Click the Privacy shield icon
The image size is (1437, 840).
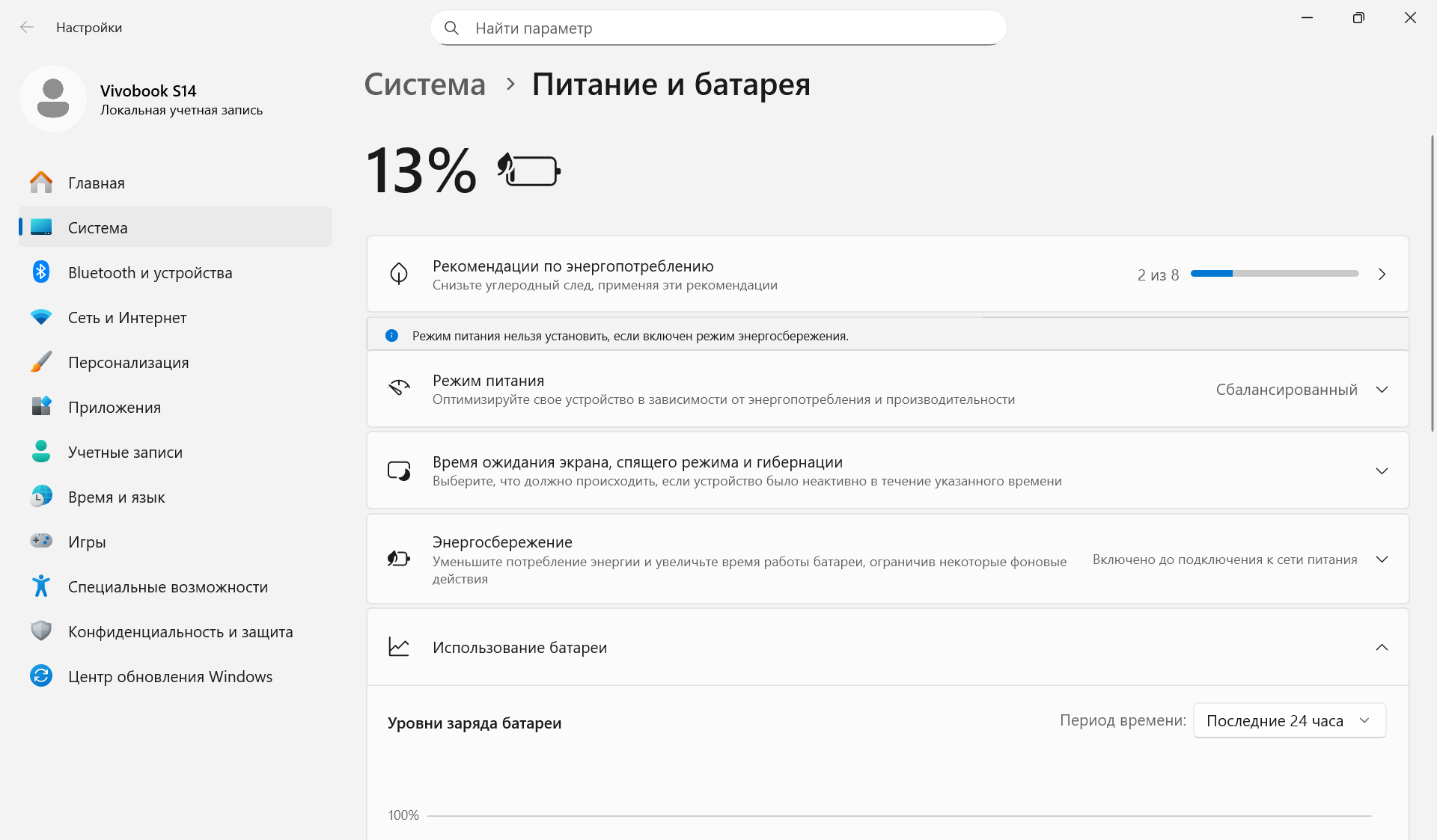41,631
